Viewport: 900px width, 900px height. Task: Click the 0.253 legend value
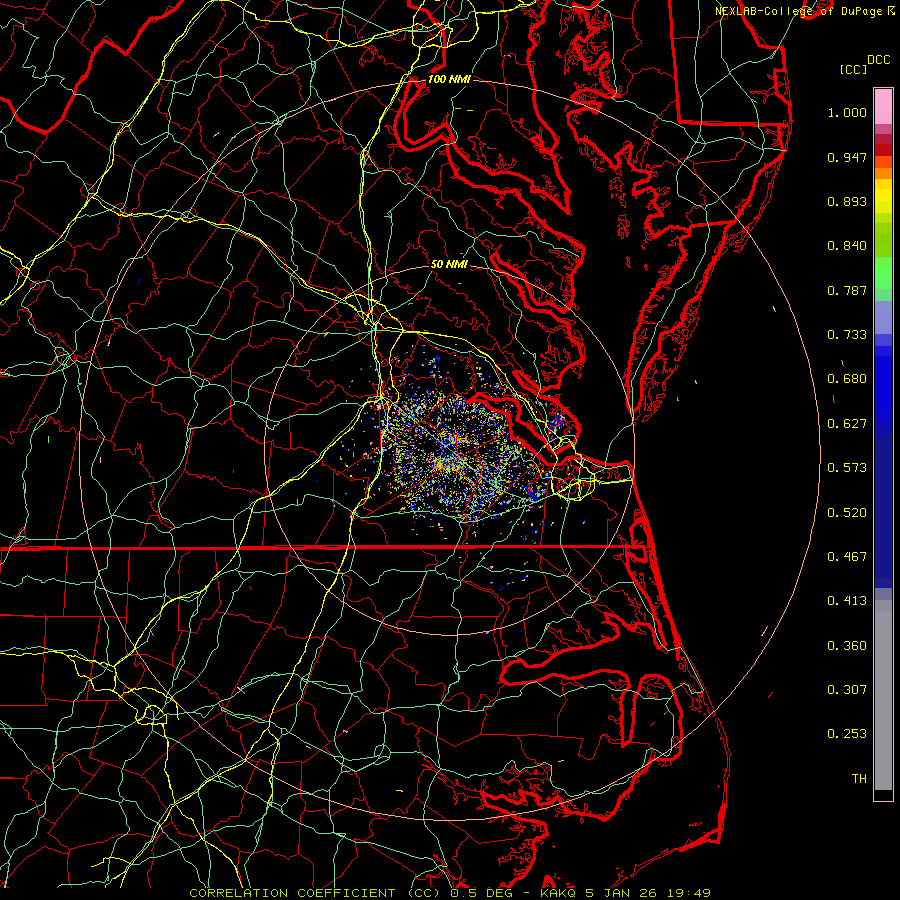click(847, 734)
